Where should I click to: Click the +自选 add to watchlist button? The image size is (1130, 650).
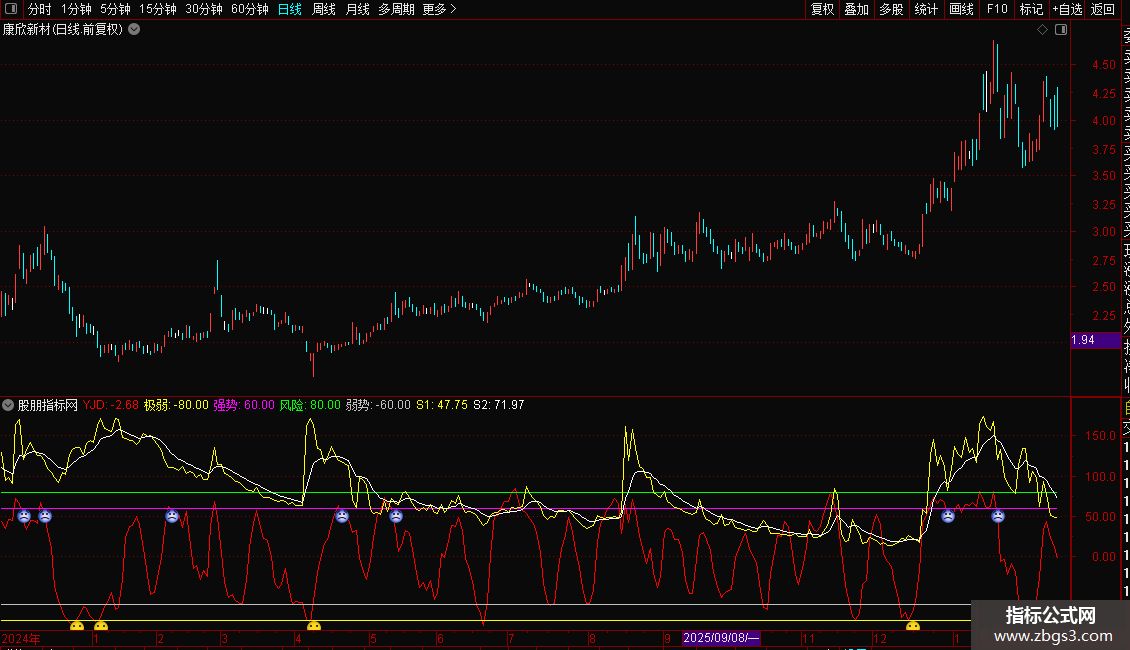pos(1066,10)
